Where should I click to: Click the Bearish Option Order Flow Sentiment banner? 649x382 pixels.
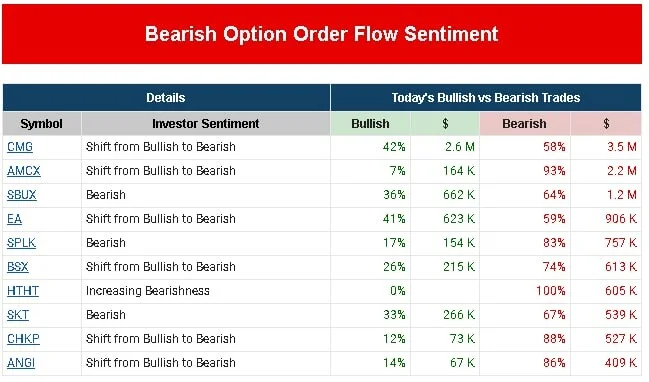322,34
